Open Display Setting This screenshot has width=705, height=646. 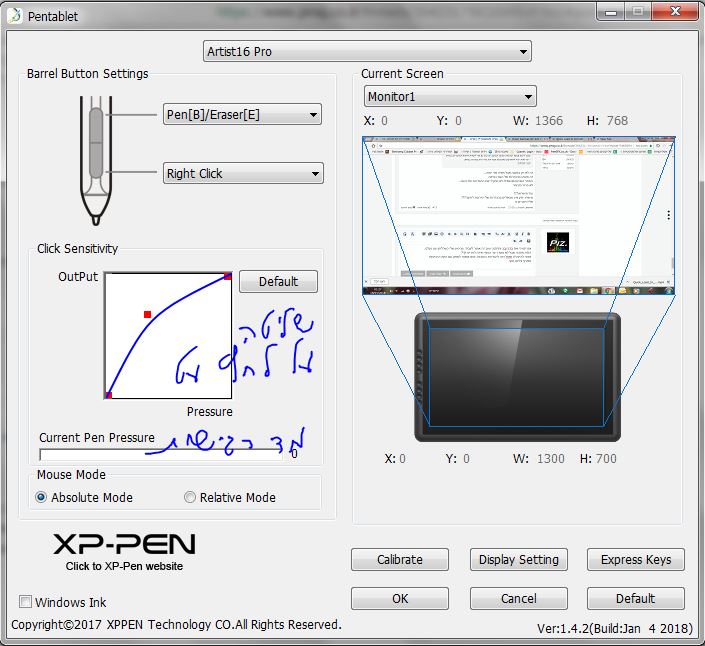pos(518,559)
